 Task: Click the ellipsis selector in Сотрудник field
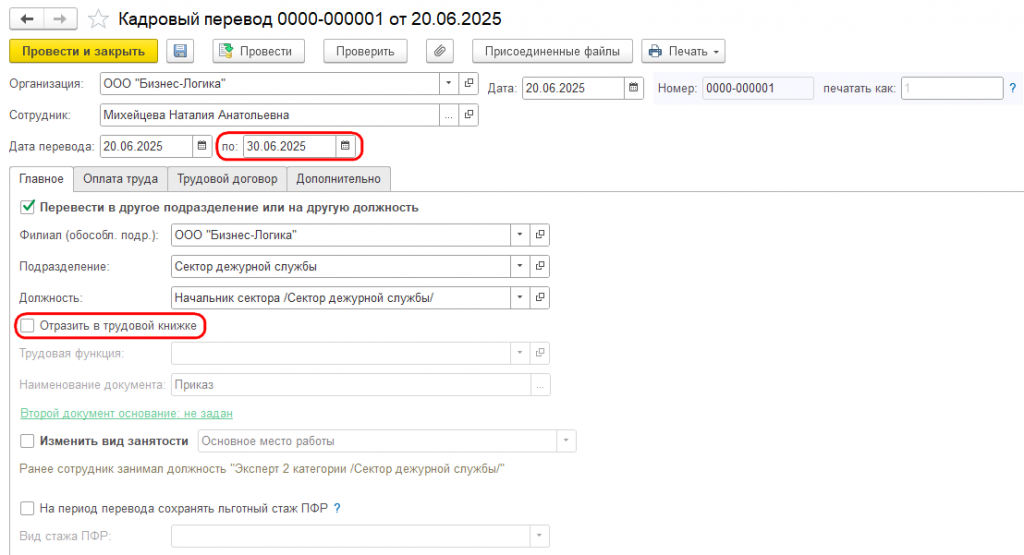click(x=449, y=115)
